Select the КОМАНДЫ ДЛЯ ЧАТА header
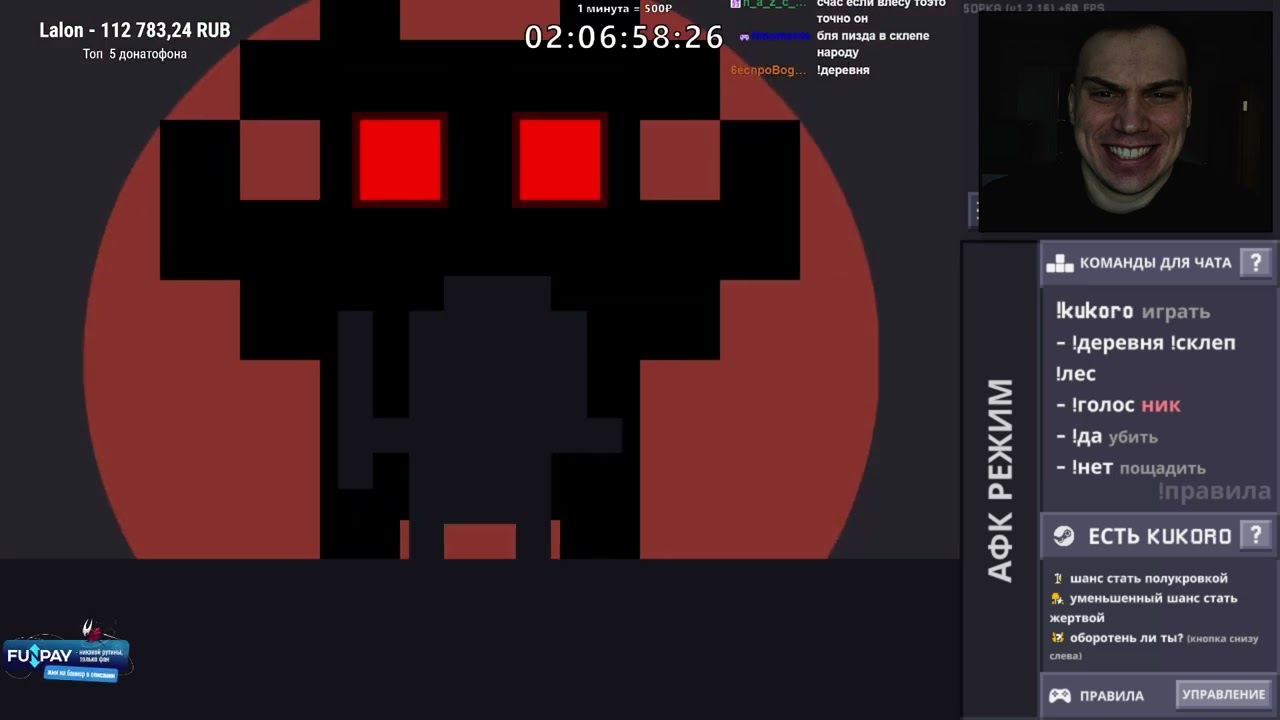This screenshot has height=720, width=1280. tap(1158, 263)
